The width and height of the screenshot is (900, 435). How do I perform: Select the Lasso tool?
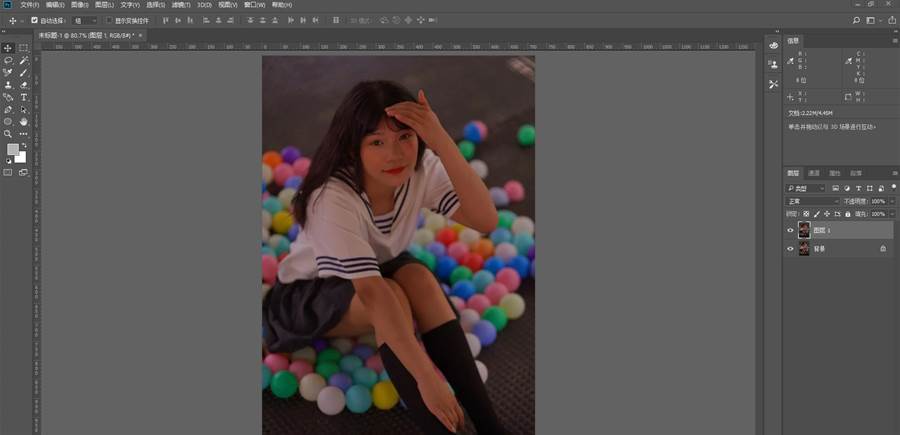(8, 60)
